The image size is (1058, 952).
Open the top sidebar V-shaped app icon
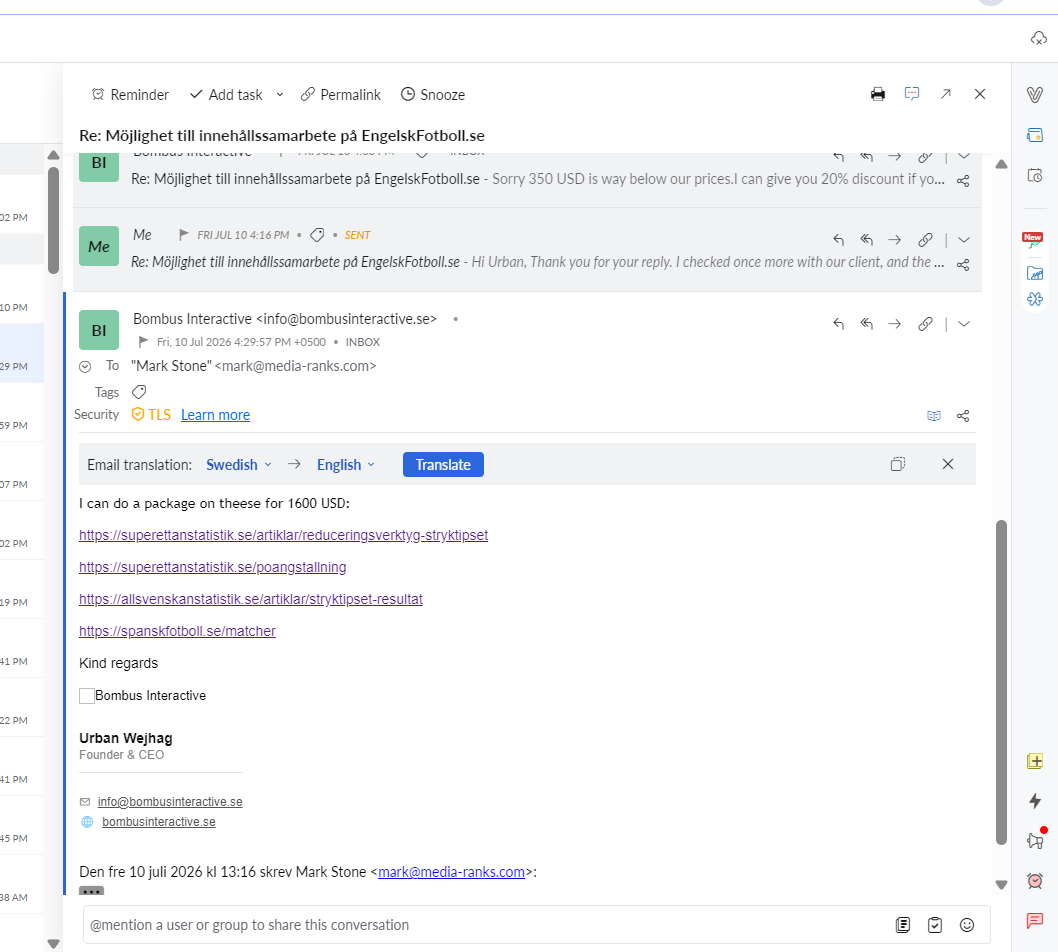[x=1034, y=94]
